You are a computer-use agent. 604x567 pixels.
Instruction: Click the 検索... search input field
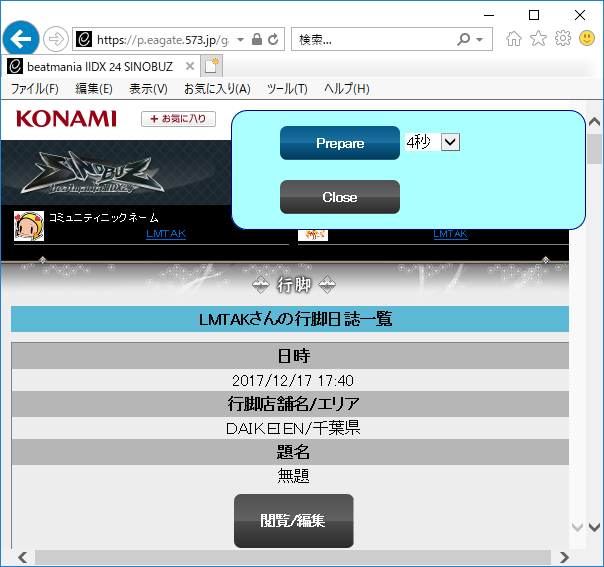[374, 39]
